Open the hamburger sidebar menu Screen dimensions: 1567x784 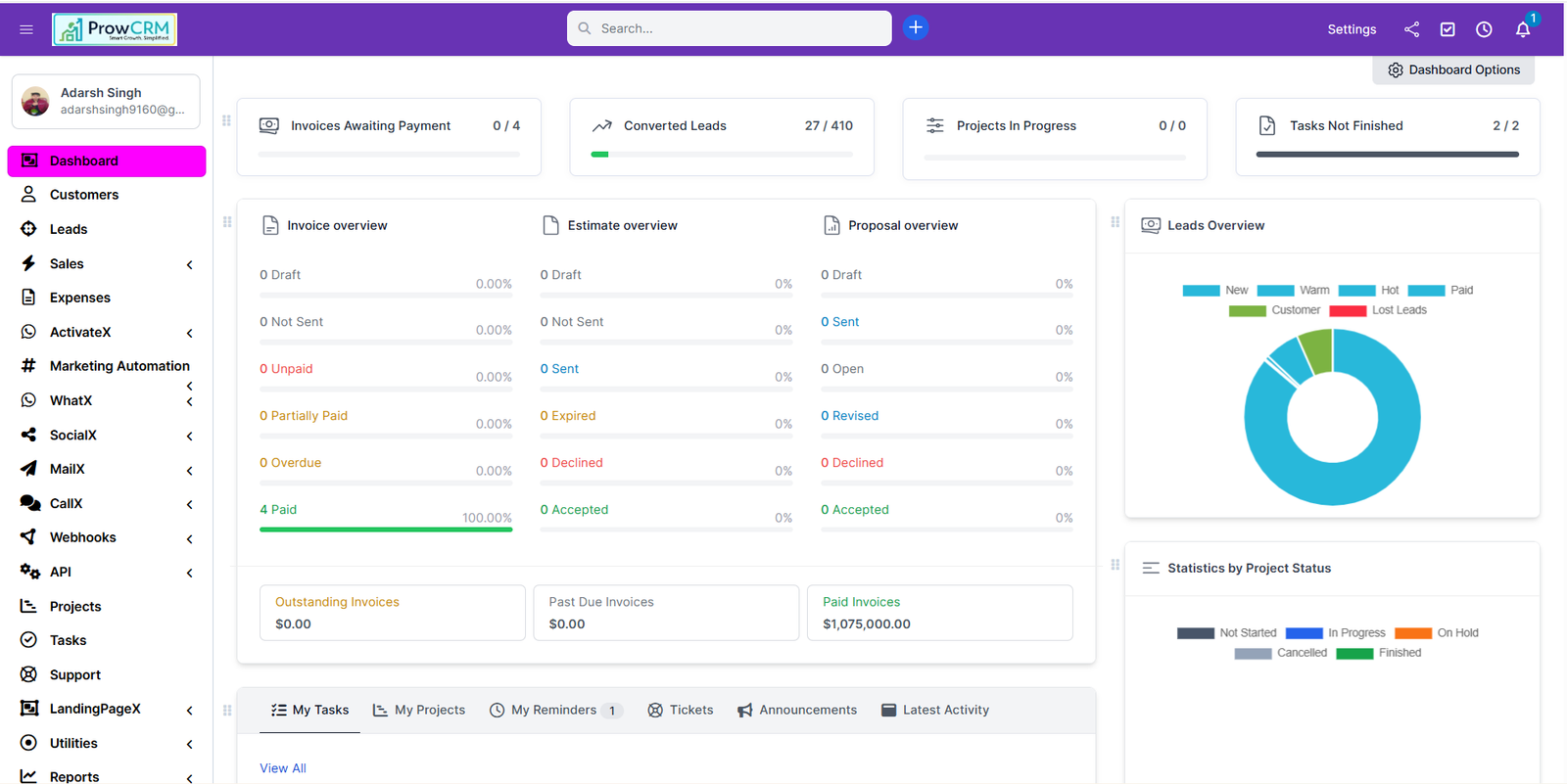tap(26, 29)
